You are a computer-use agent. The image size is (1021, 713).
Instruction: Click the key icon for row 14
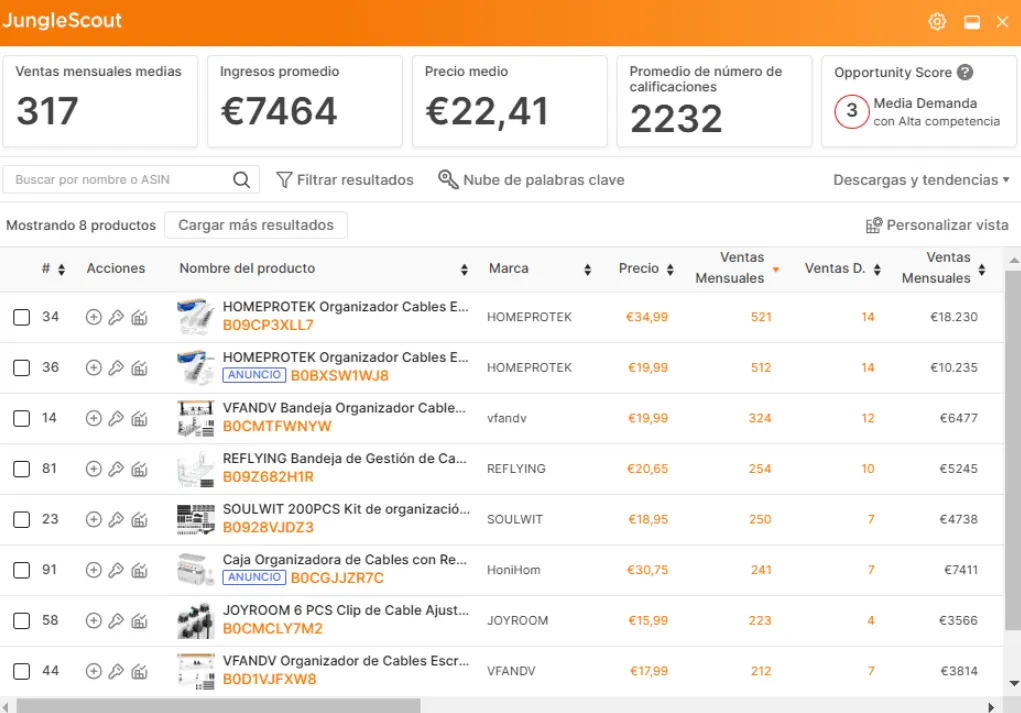(116, 418)
